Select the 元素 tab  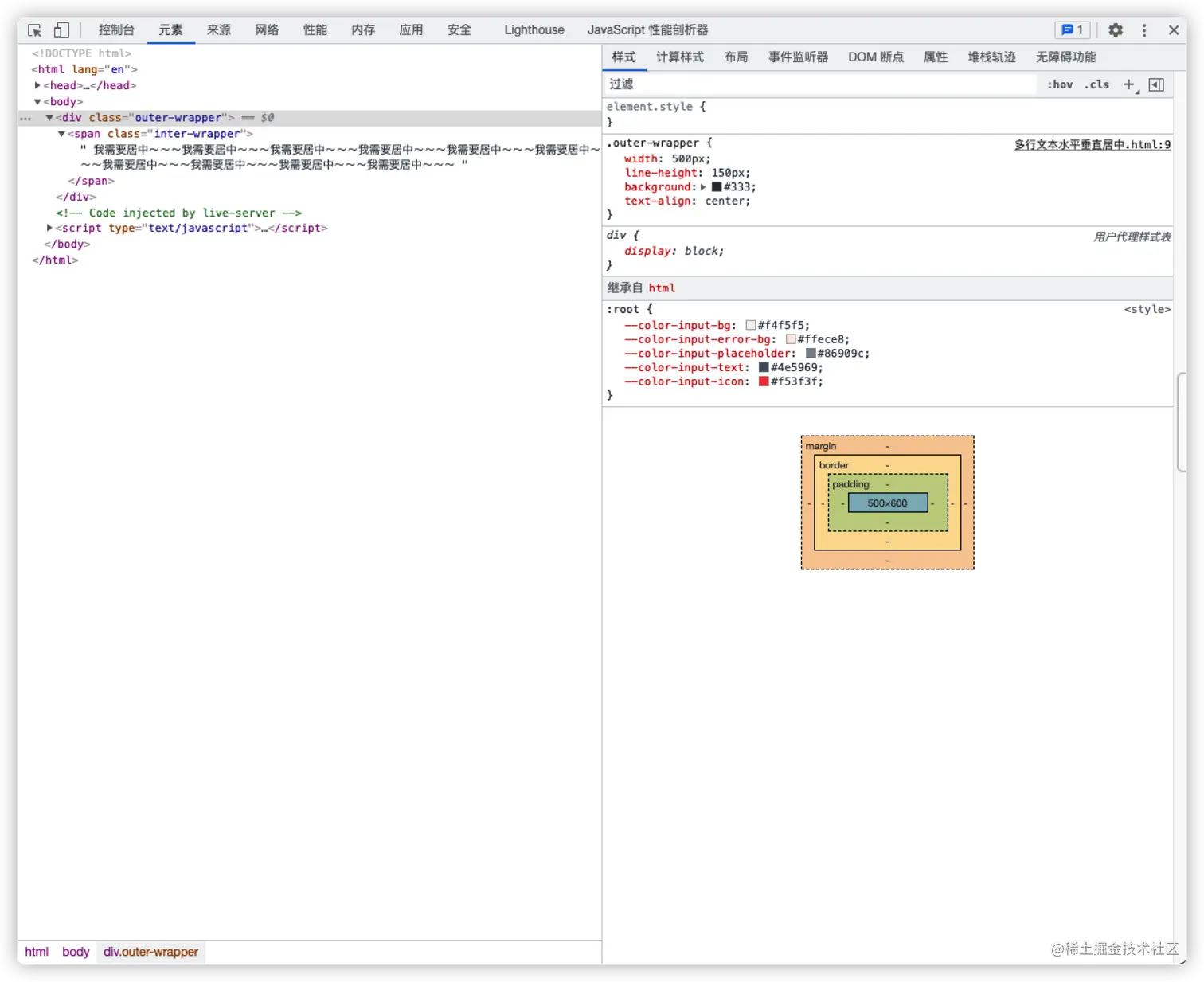[170, 30]
